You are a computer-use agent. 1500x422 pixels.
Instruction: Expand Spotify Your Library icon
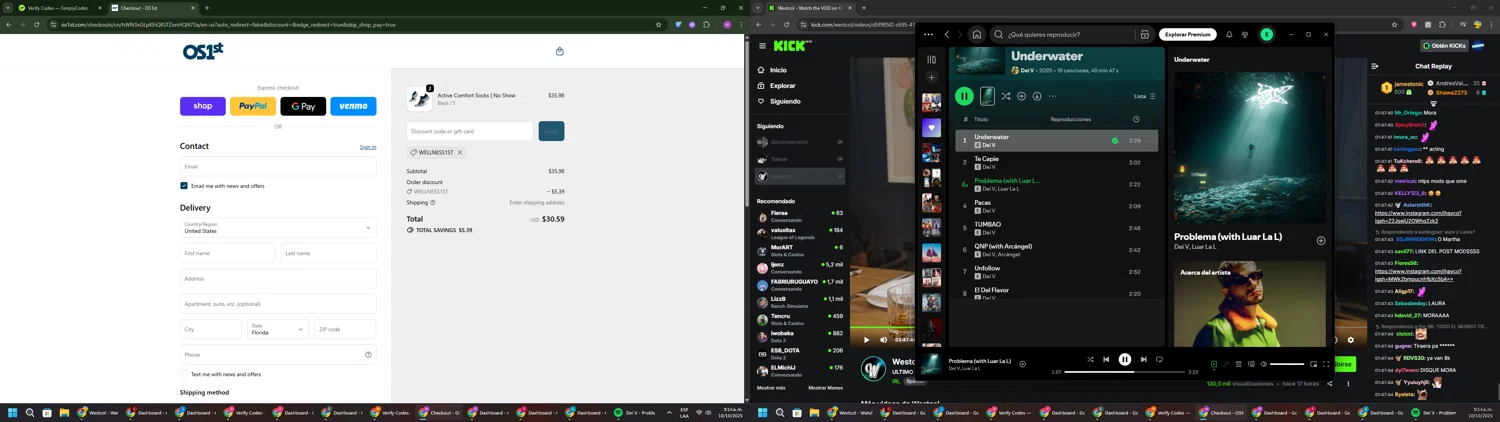click(x=931, y=60)
